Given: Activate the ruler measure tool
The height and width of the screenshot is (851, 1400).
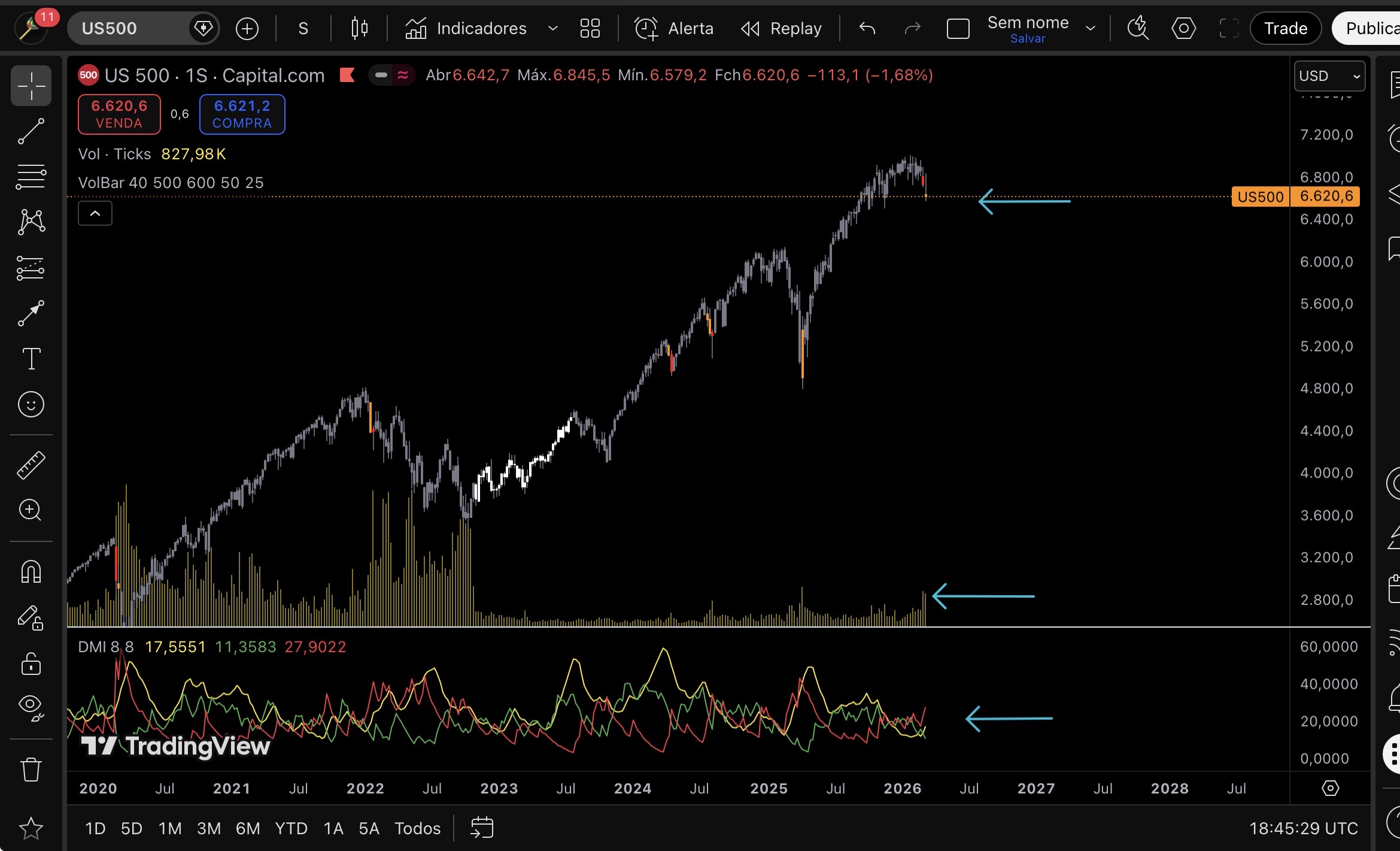Looking at the screenshot, I should pyautogui.click(x=31, y=465).
